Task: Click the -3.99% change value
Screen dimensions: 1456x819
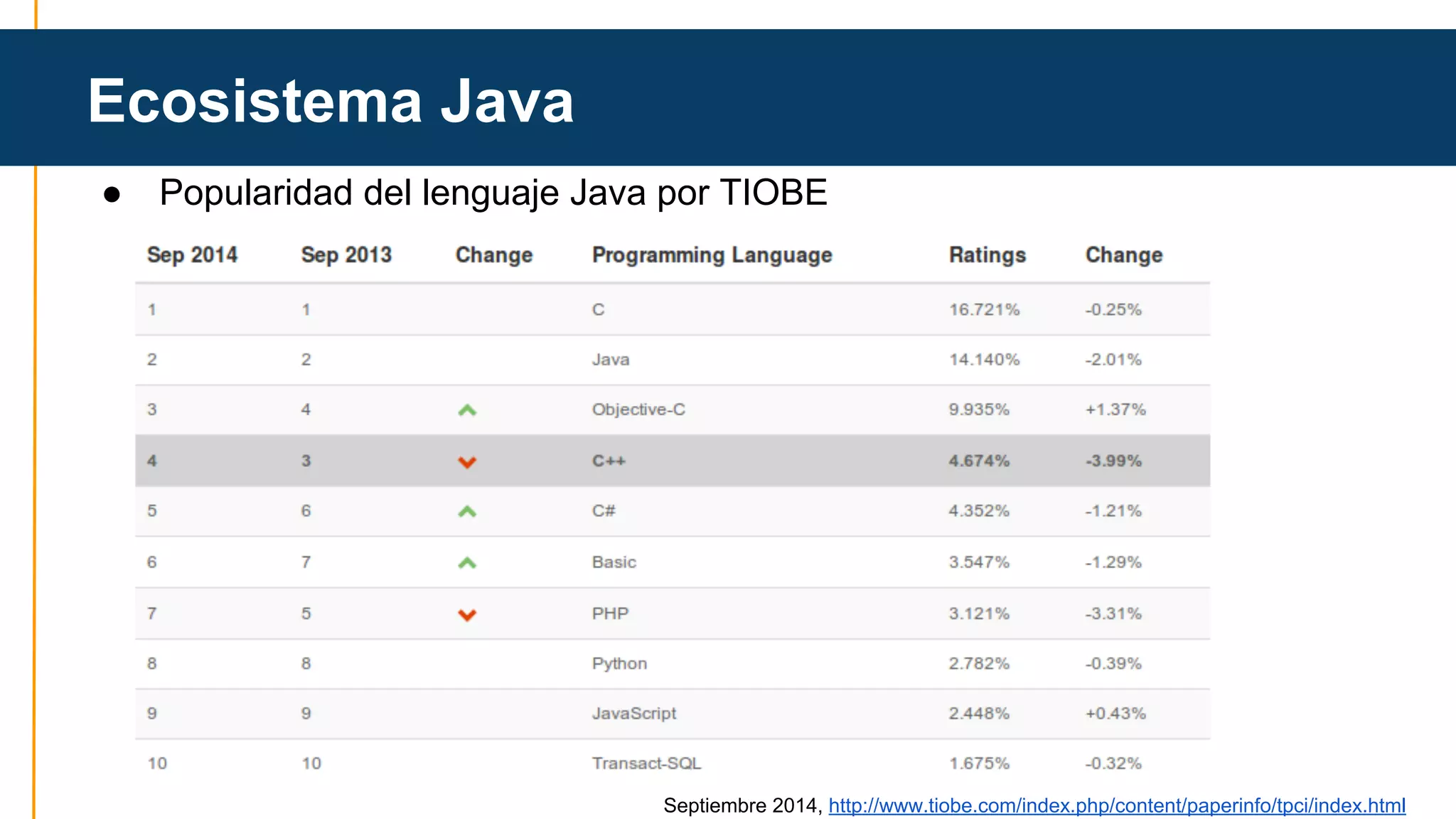Action: 1113,461
